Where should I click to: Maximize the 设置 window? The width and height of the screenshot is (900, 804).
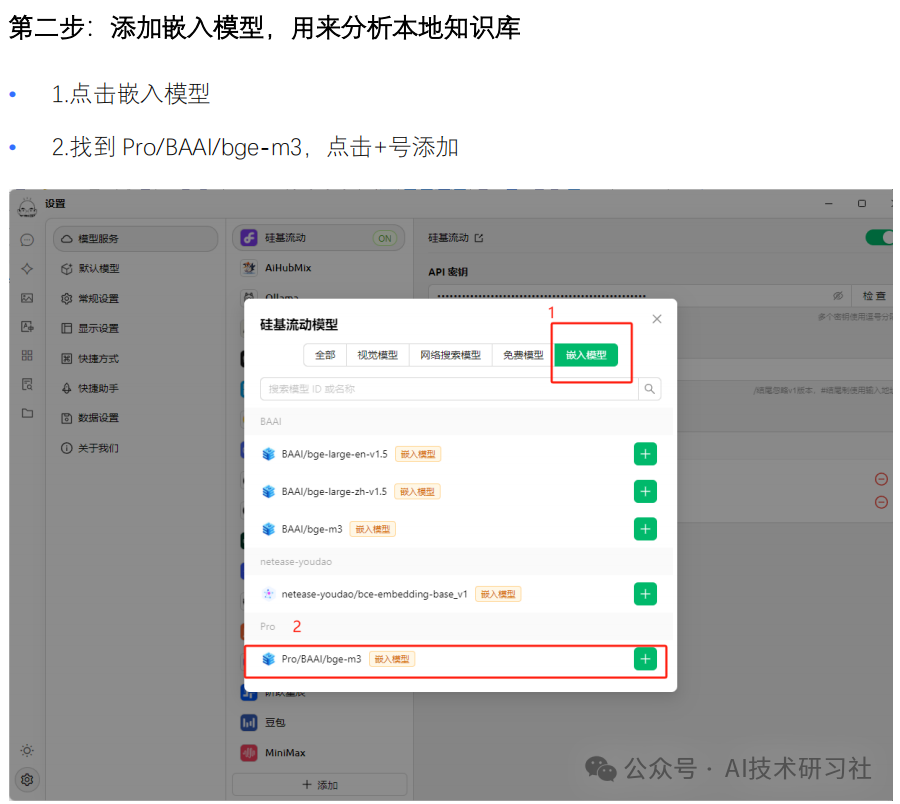click(x=862, y=204)
